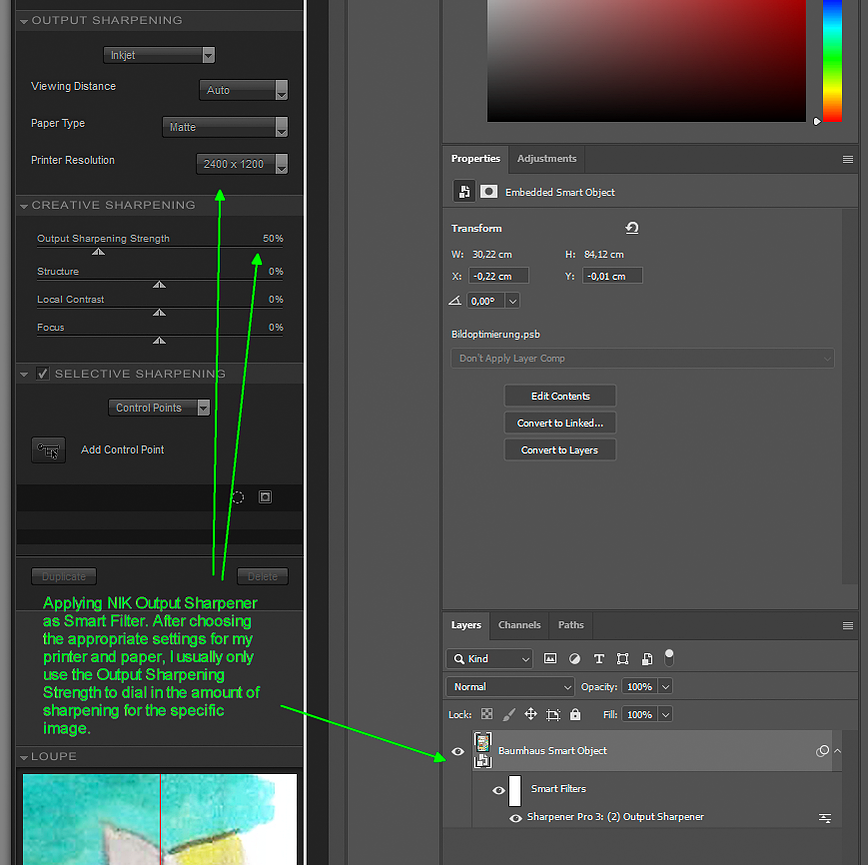Click the circular control point view icon
The image size is (868, 865).
(237, 498)
